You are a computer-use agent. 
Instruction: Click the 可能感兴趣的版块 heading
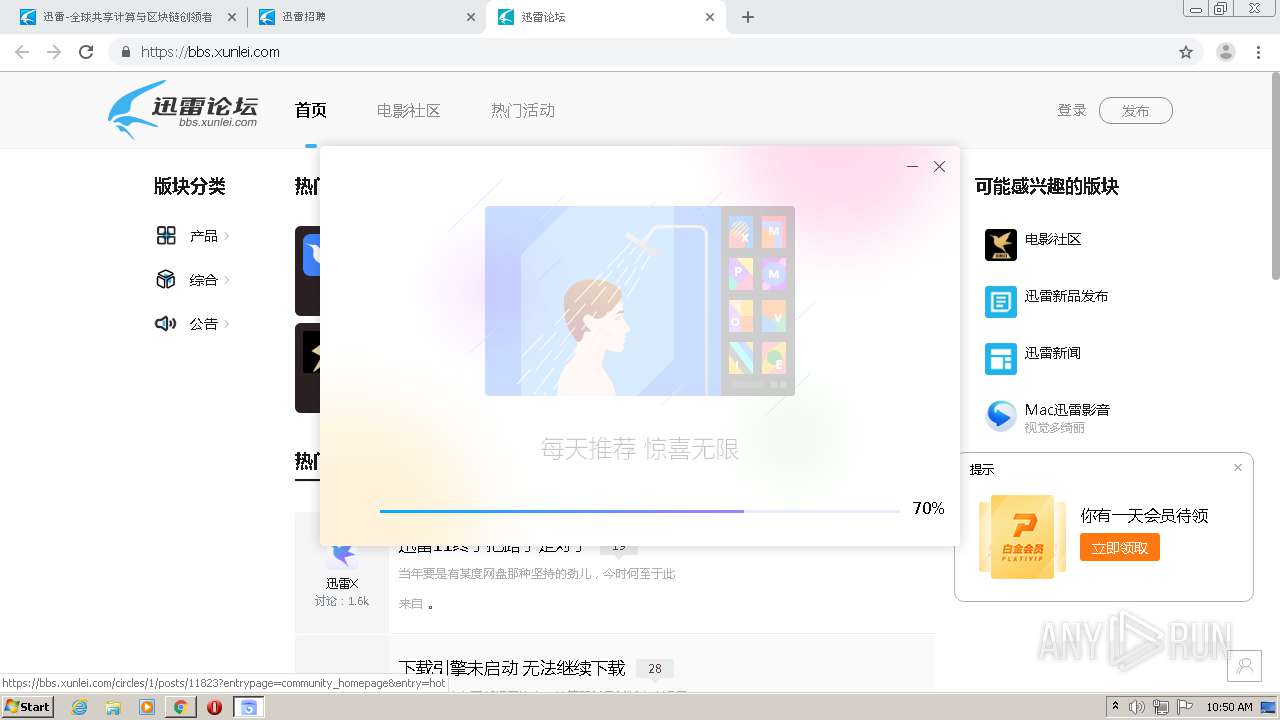1047,187
